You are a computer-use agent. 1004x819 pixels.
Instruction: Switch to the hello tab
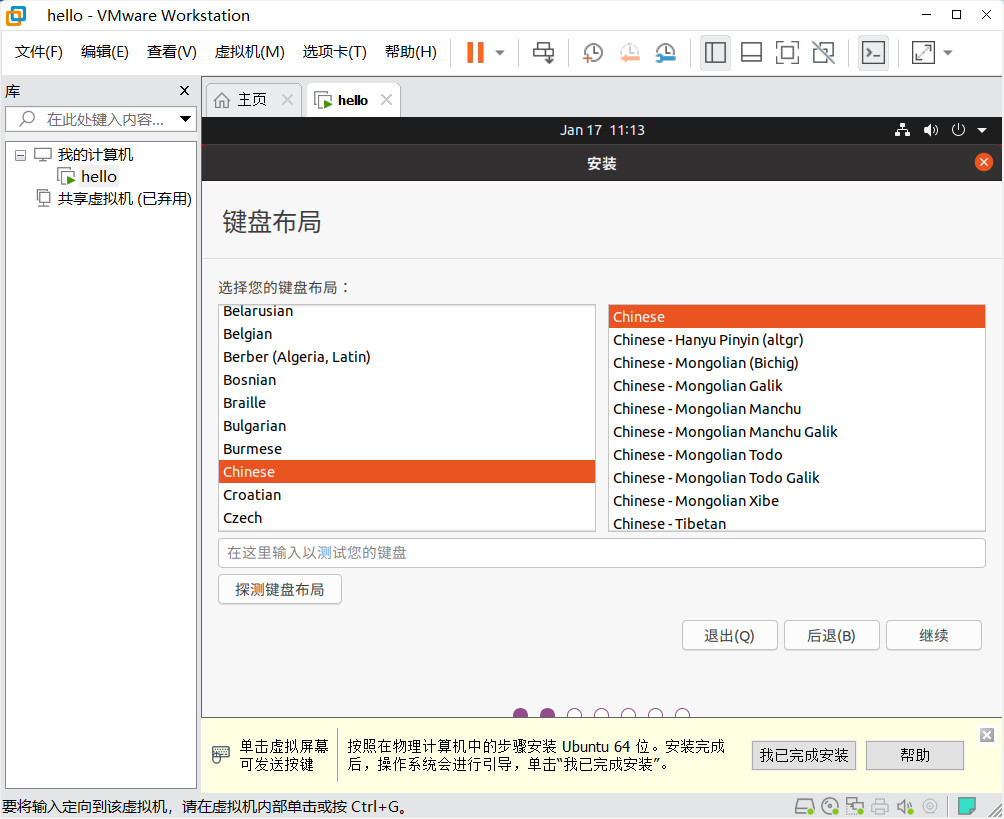(352, 100)
